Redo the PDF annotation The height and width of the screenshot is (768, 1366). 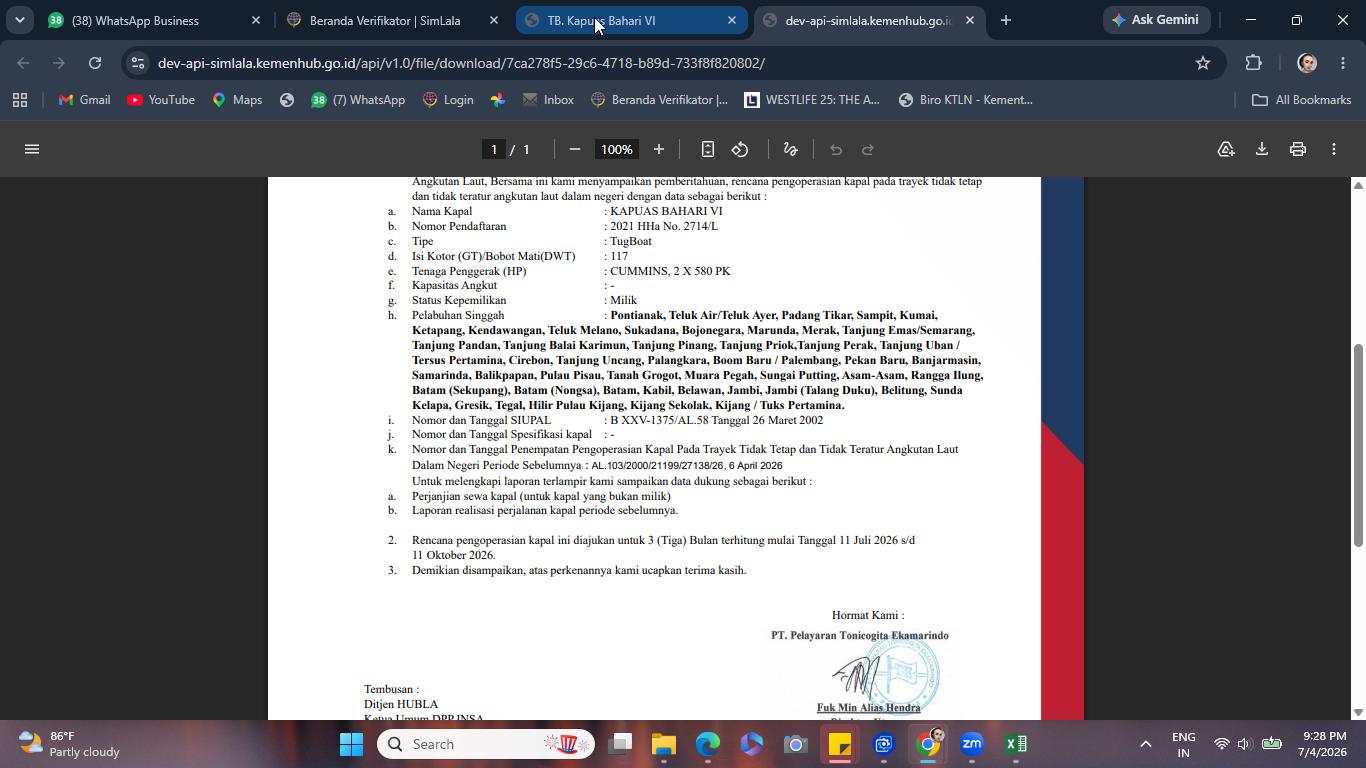[x=868, y=149]
